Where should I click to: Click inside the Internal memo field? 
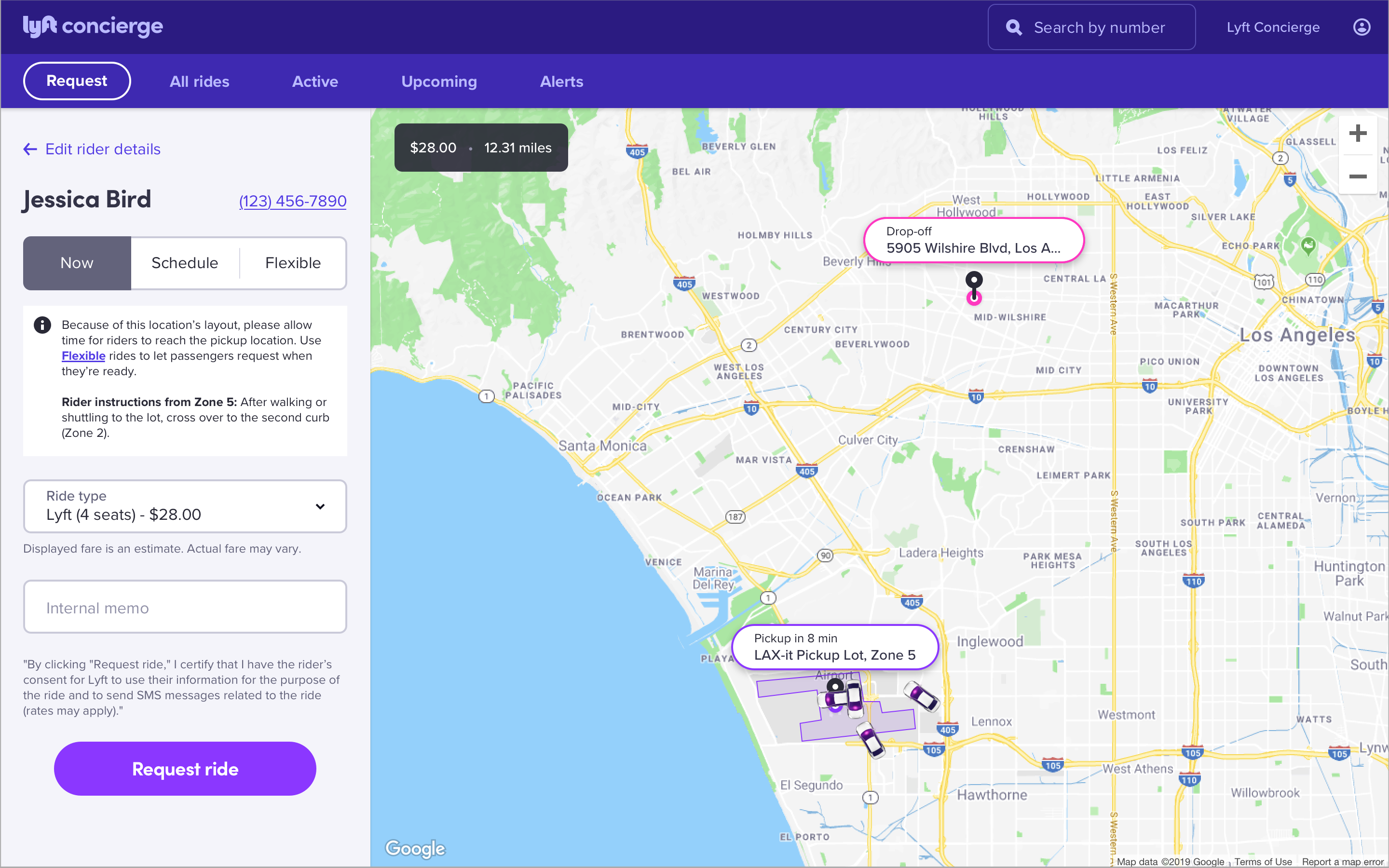click(184, 607)
